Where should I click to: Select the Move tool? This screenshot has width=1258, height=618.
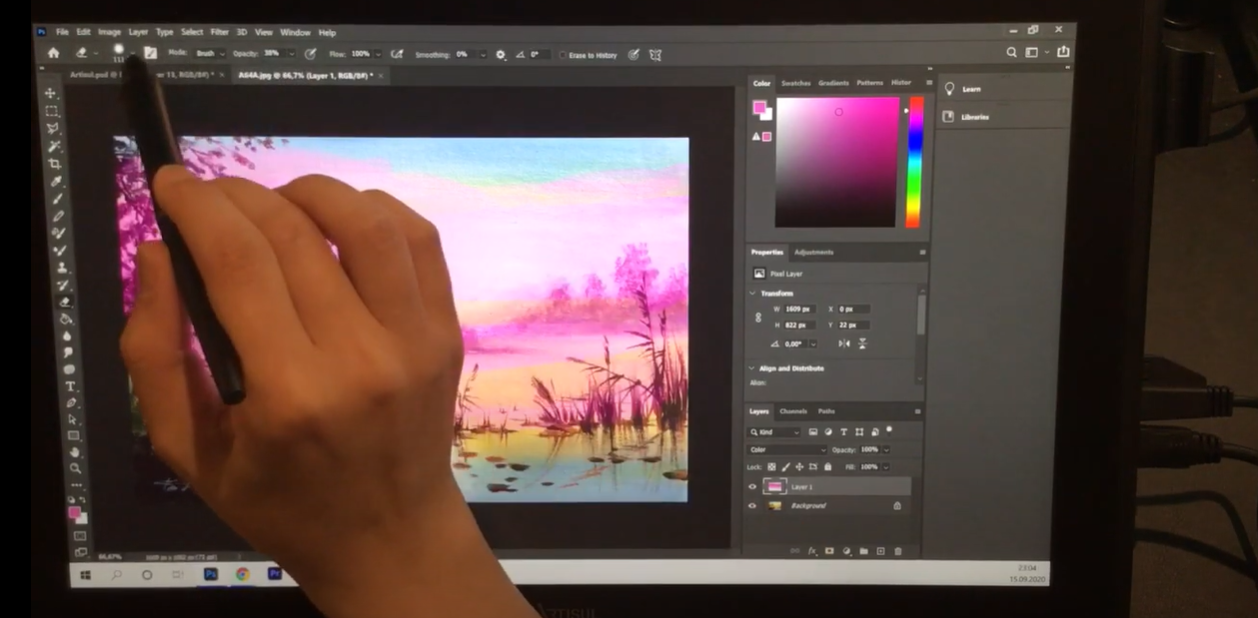tap(51, 93)
